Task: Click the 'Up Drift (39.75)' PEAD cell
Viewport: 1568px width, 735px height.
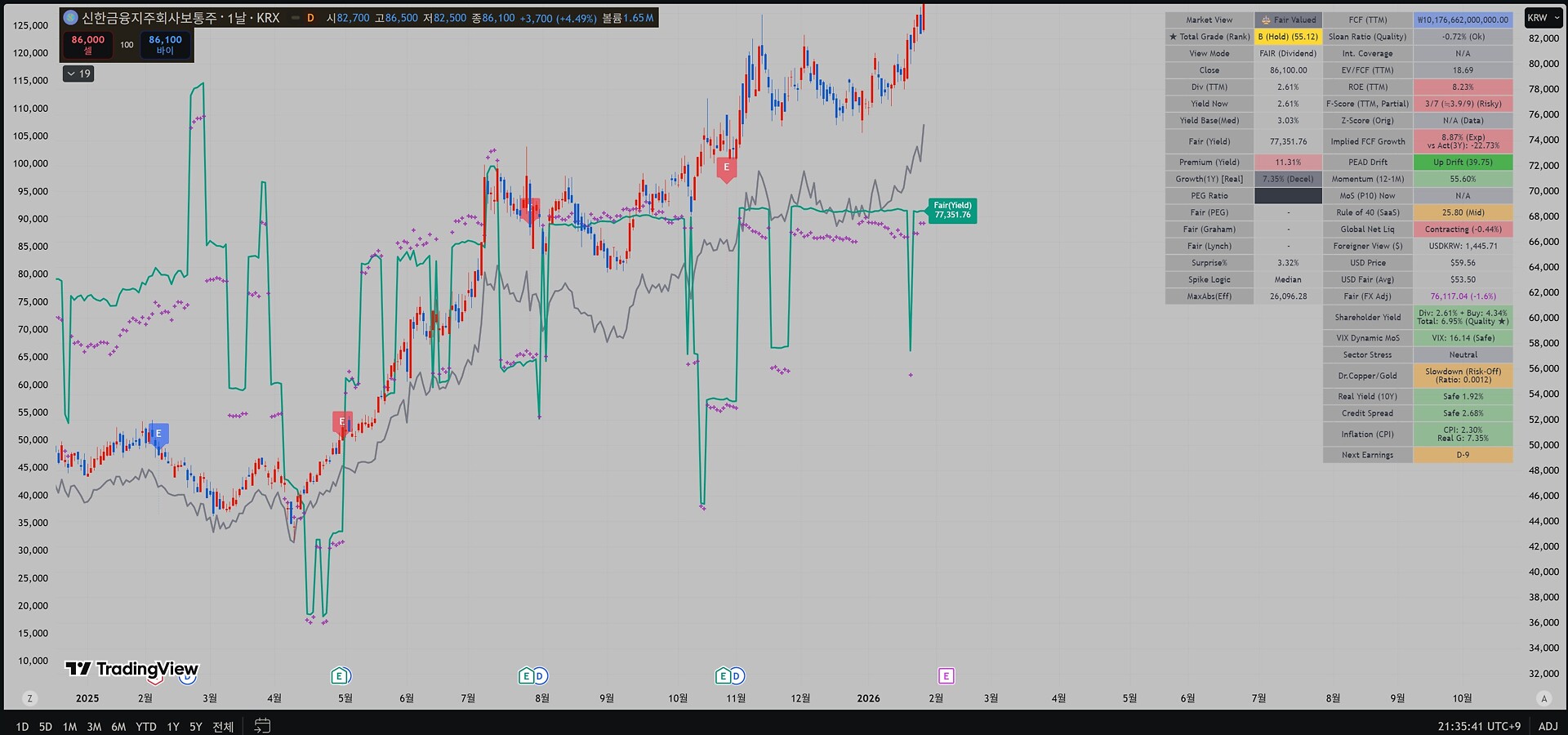Action: [x=1463, y=162]
